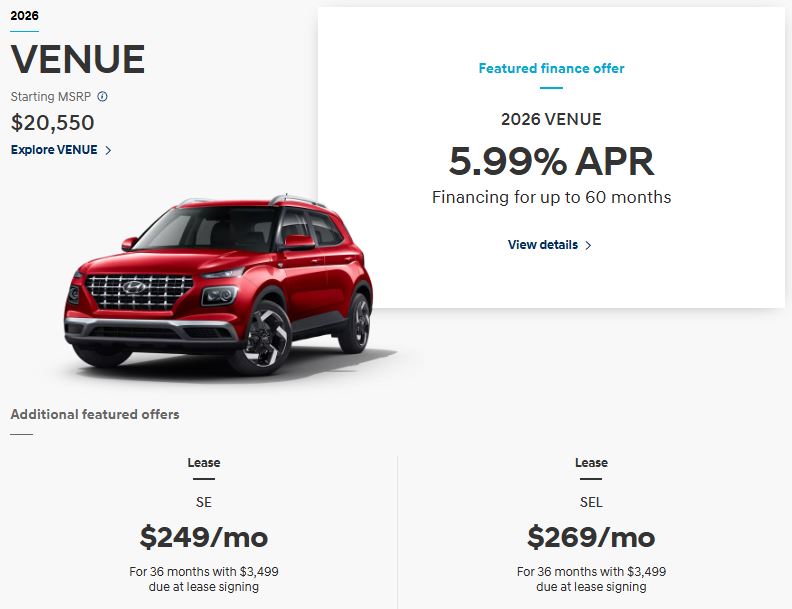The height and width of the screenshot is (609, 792).
Task: Click Financing for up to 60 months
Action: tap(551, 197)
